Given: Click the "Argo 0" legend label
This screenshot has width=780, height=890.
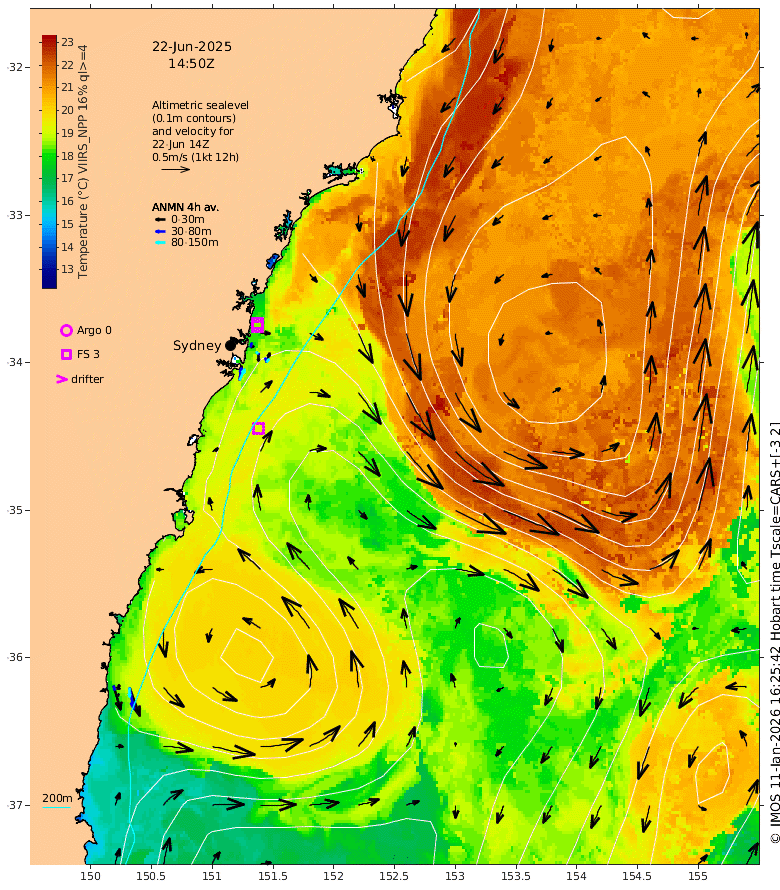Looking at the screenshot, I should (x=94, y=330).
